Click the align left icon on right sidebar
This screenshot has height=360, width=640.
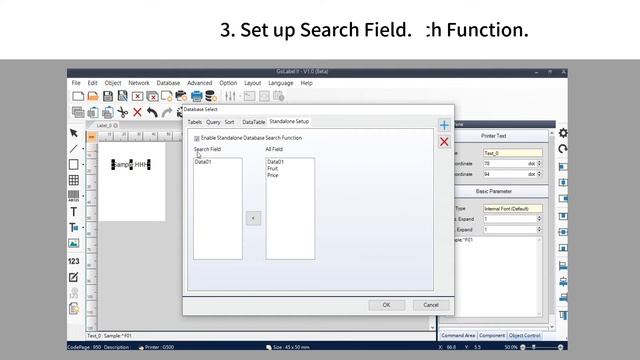tap(563, 167)
